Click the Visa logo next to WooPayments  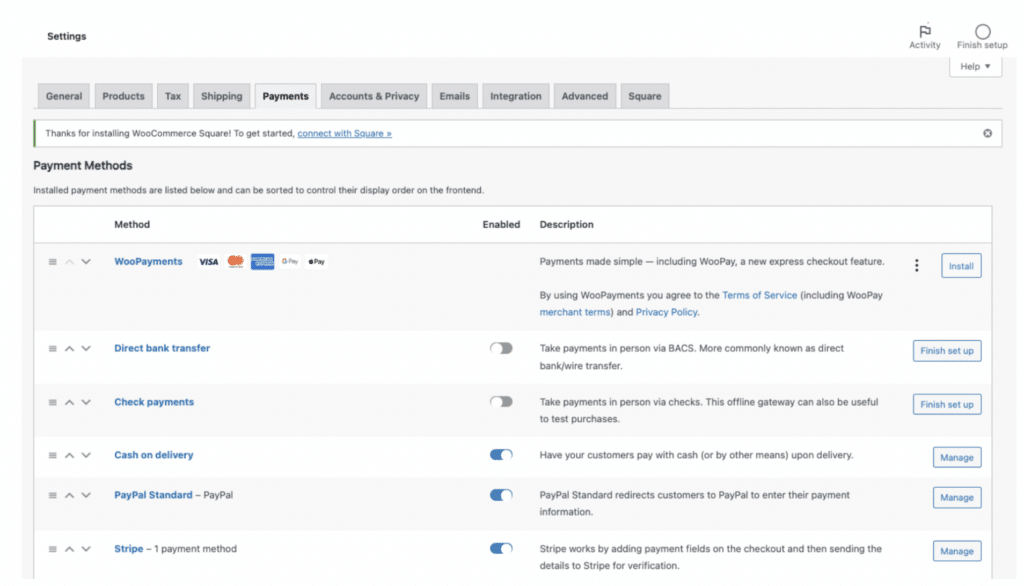coord(208,261)
